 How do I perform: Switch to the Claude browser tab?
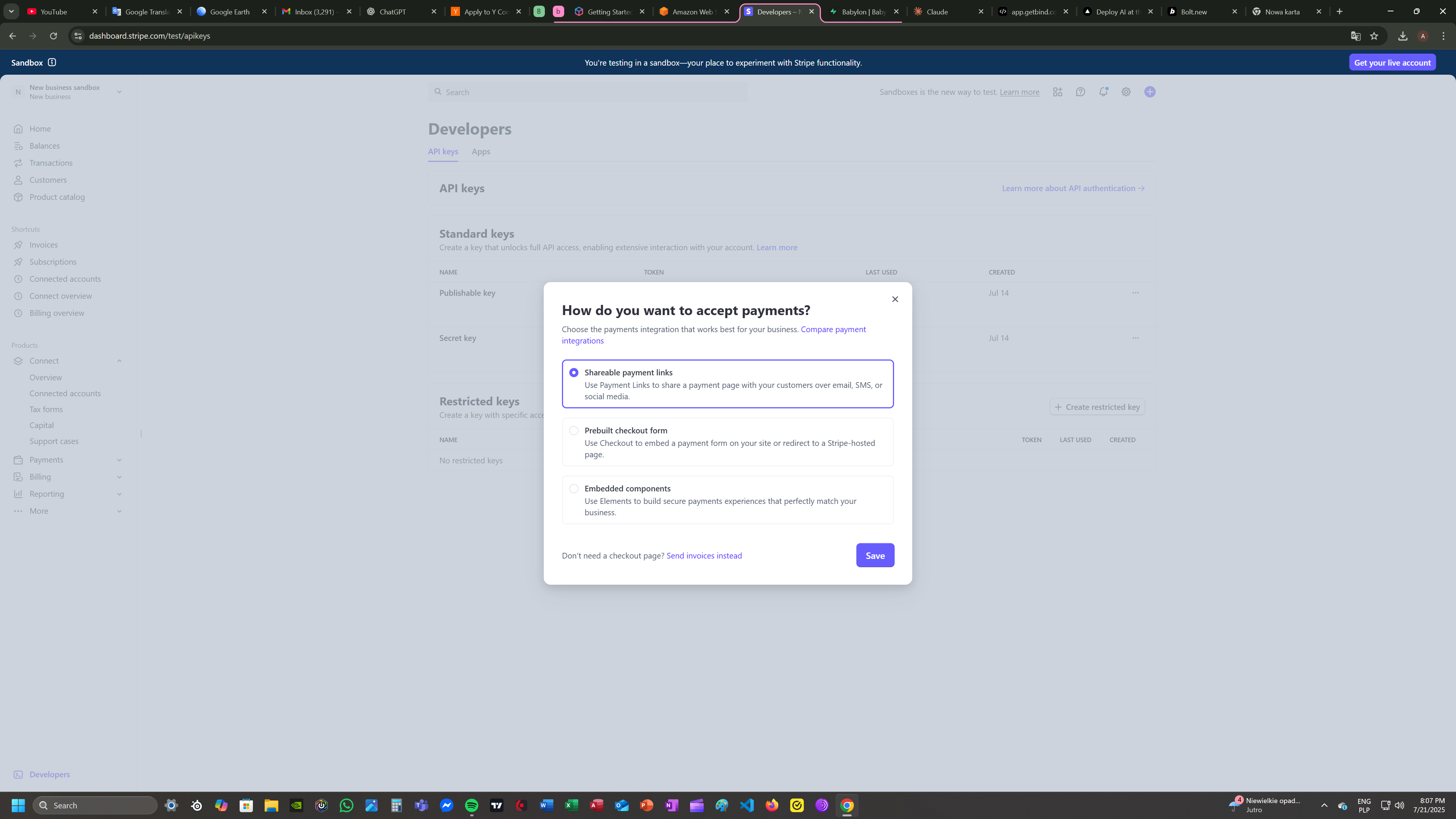pyautogui.click(x=937, y=12)
